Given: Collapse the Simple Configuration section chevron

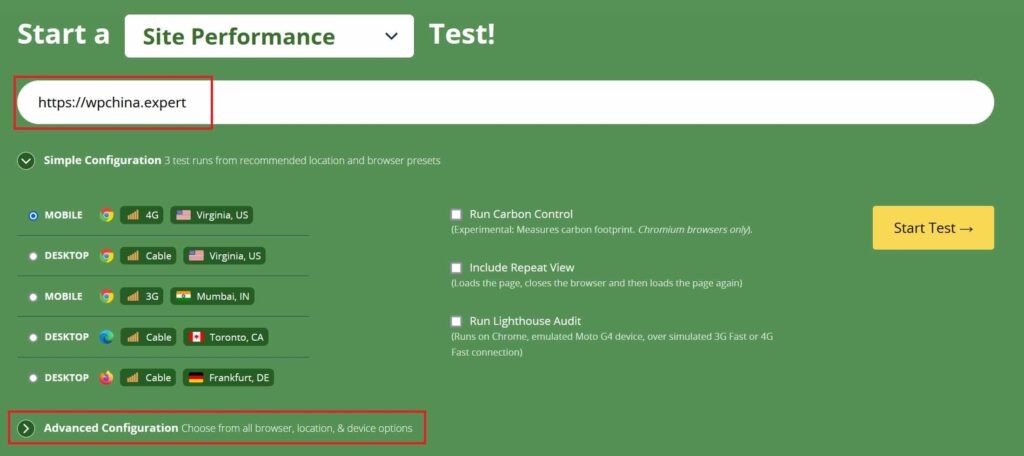Looking at the screenshot, I should pyautogui.click(x=26, y=161).
